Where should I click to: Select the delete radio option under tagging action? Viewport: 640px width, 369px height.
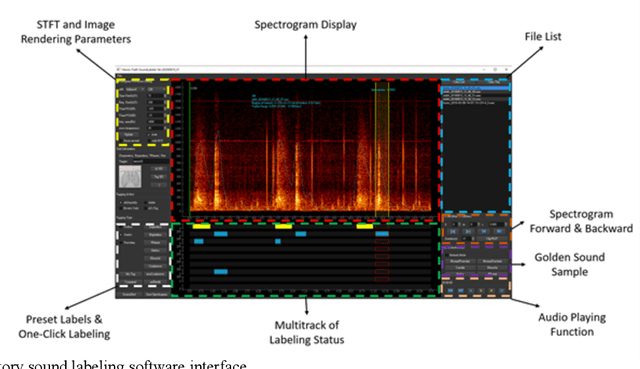point(150,202)
